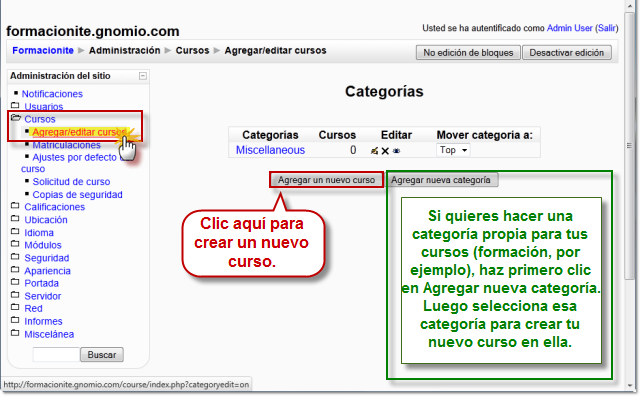Delete the Miscellaneous category with X icon
The height and width of the screenshot is (396, 640).
[x=385, y=151]
